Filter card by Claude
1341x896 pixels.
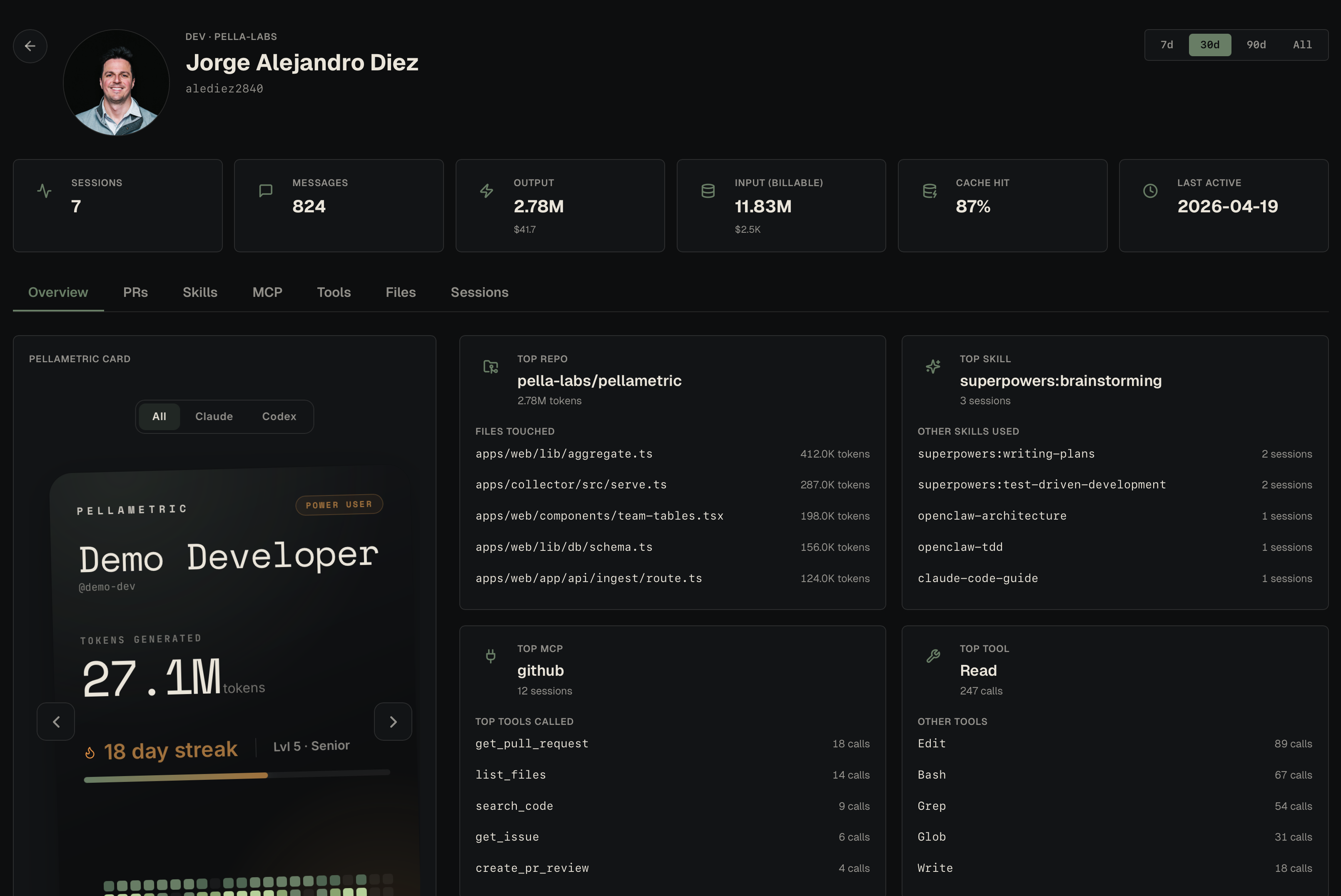pyautogui.click(x=214, y=417)
